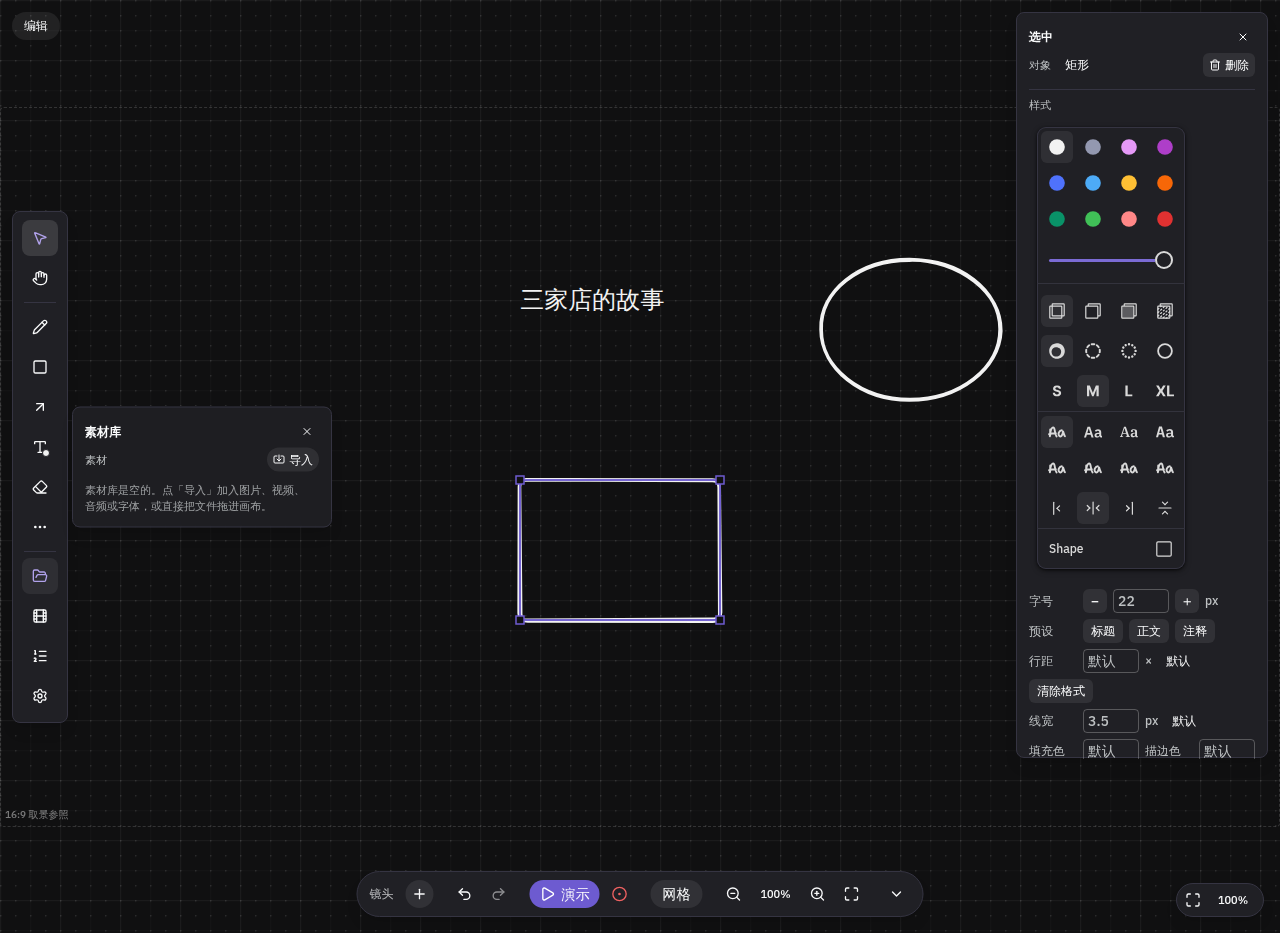
Task: Choose the hand-drawn stroke style
Action: click(1057, 351)
